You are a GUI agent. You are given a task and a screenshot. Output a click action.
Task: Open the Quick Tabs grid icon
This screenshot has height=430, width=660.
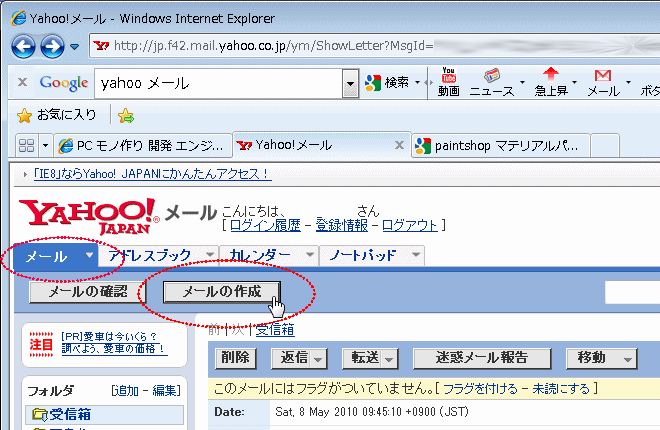tap(24, 145)
